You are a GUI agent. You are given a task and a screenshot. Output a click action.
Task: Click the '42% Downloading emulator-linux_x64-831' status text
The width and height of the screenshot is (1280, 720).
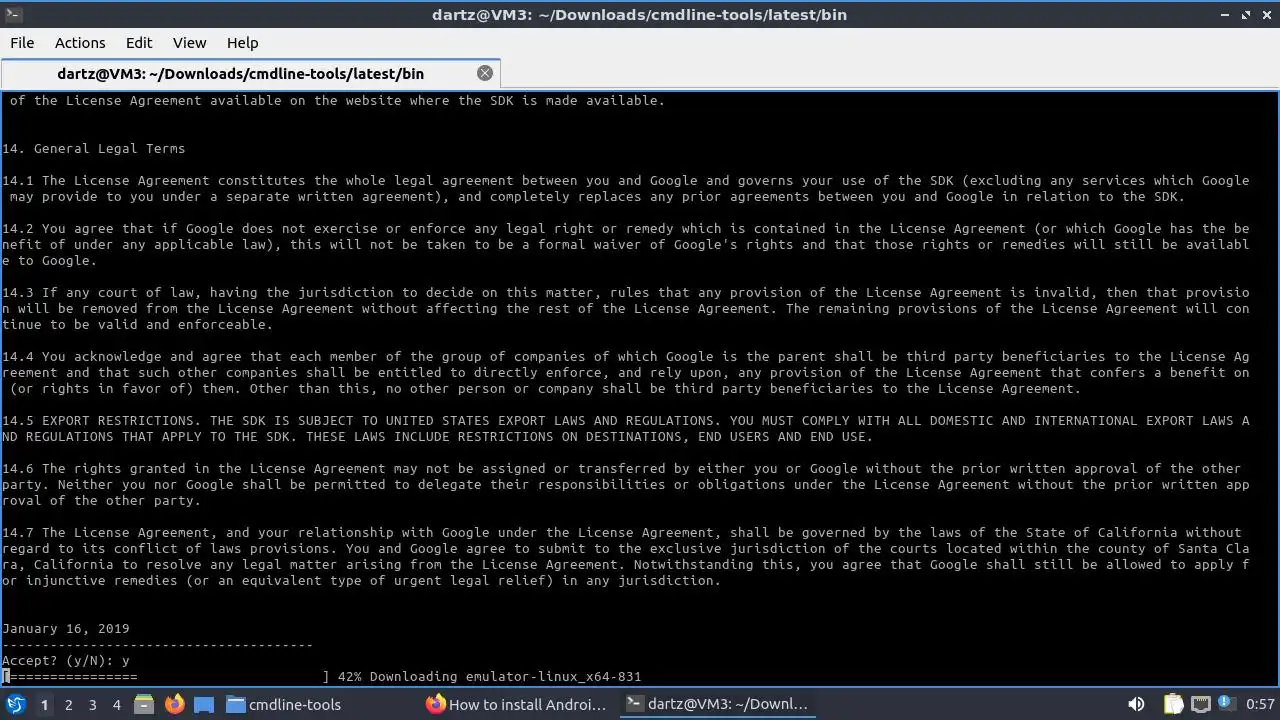pos(490,677)
